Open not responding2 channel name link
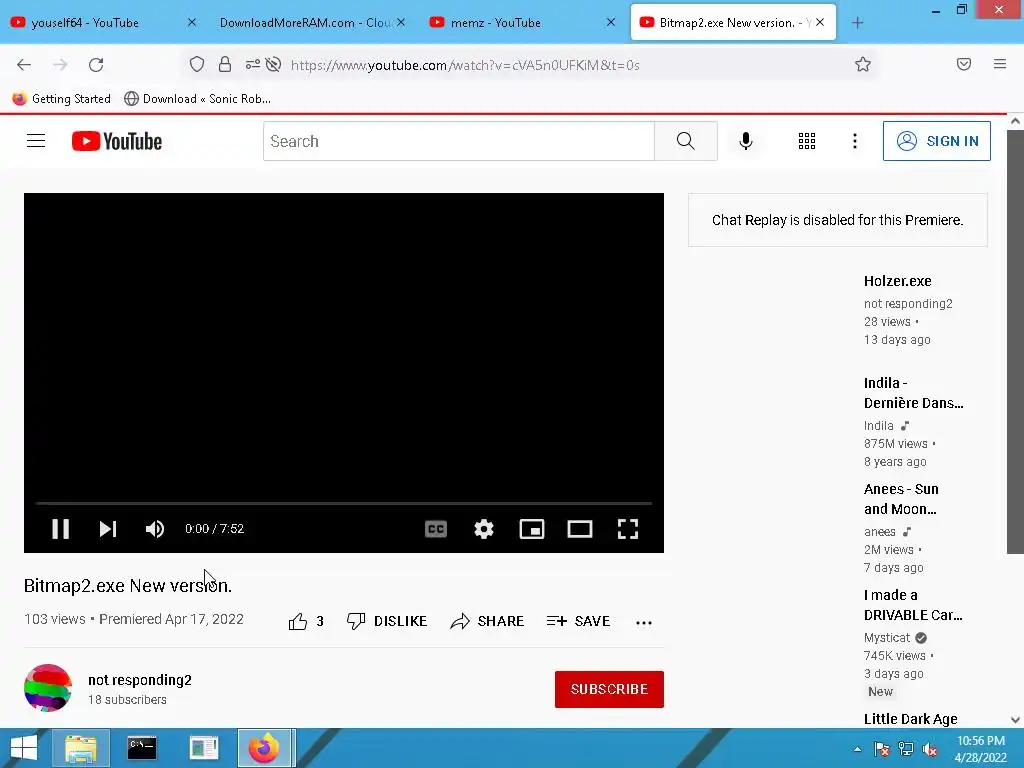 click(x=140, y=680)
